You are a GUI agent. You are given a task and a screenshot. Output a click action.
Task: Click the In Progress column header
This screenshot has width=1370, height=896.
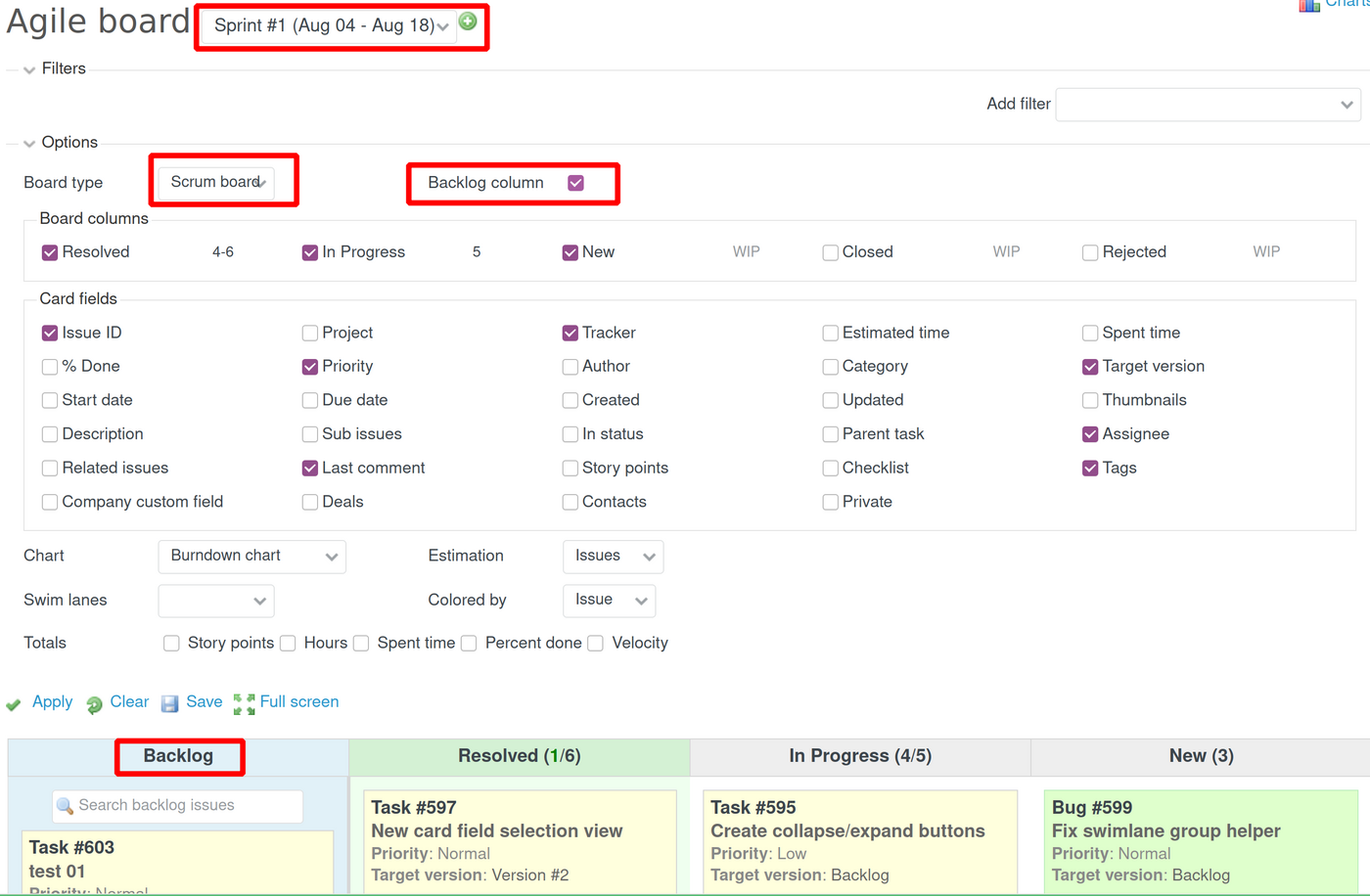point(860,756)
